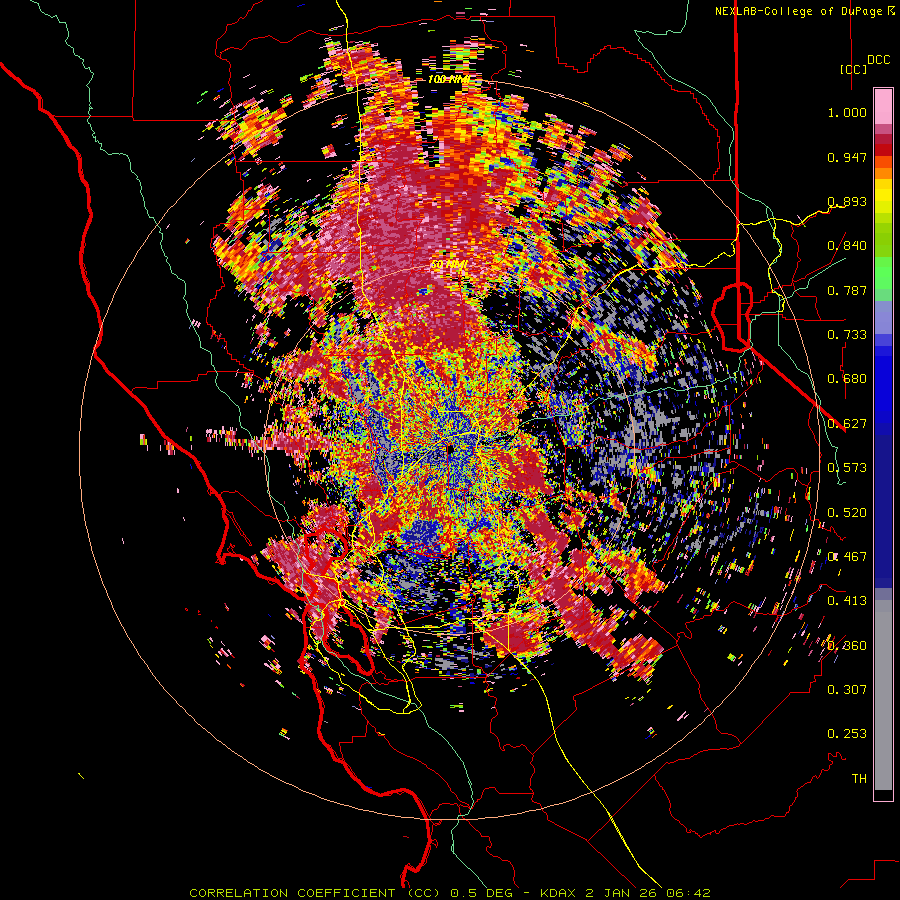Viewport: 900px width, 900px height.
Task: Click the 0.307 legend value
Action: [847, 690]
